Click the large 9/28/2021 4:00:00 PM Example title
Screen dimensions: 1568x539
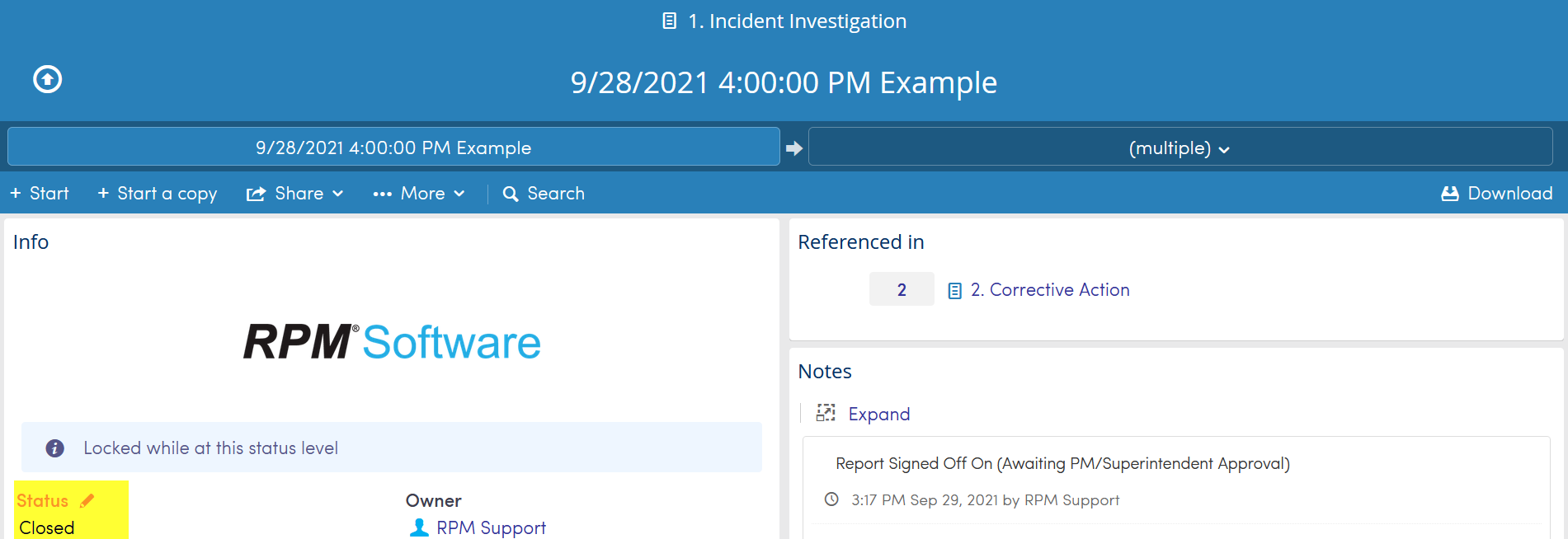click(784, 83)
